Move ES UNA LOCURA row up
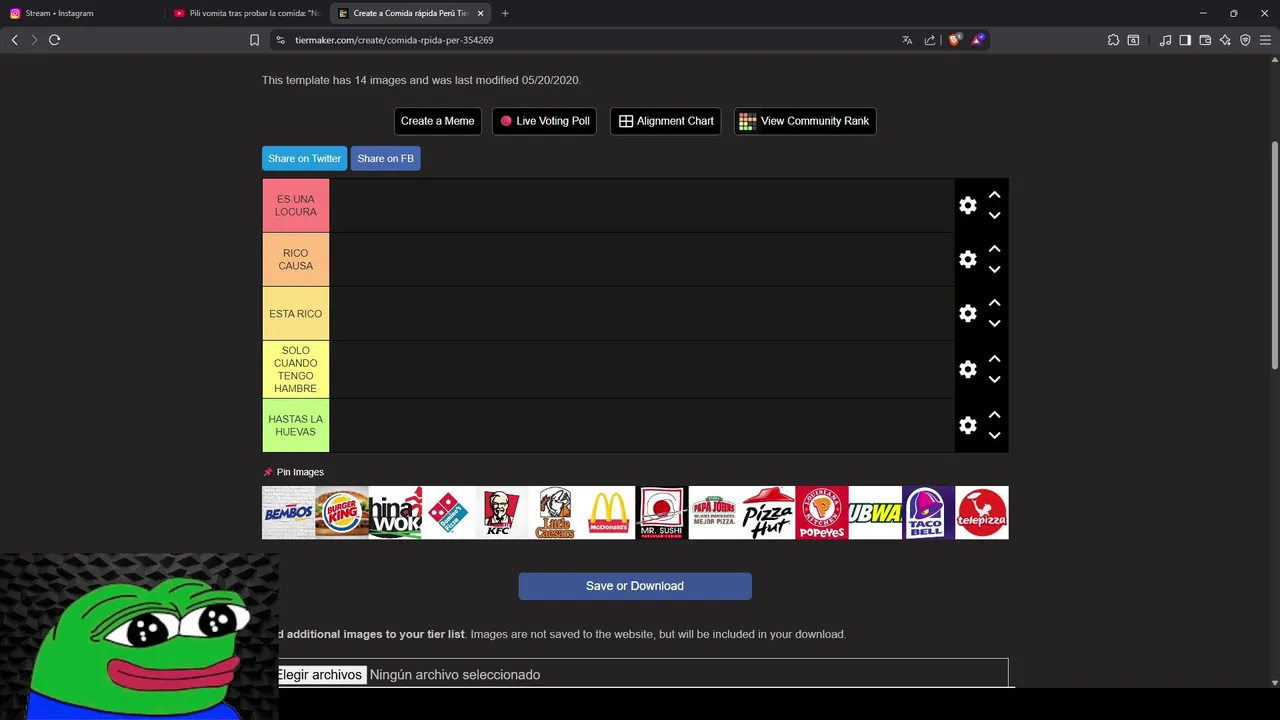Screen dimensions: 1280x720 click(x=994, y=195)
